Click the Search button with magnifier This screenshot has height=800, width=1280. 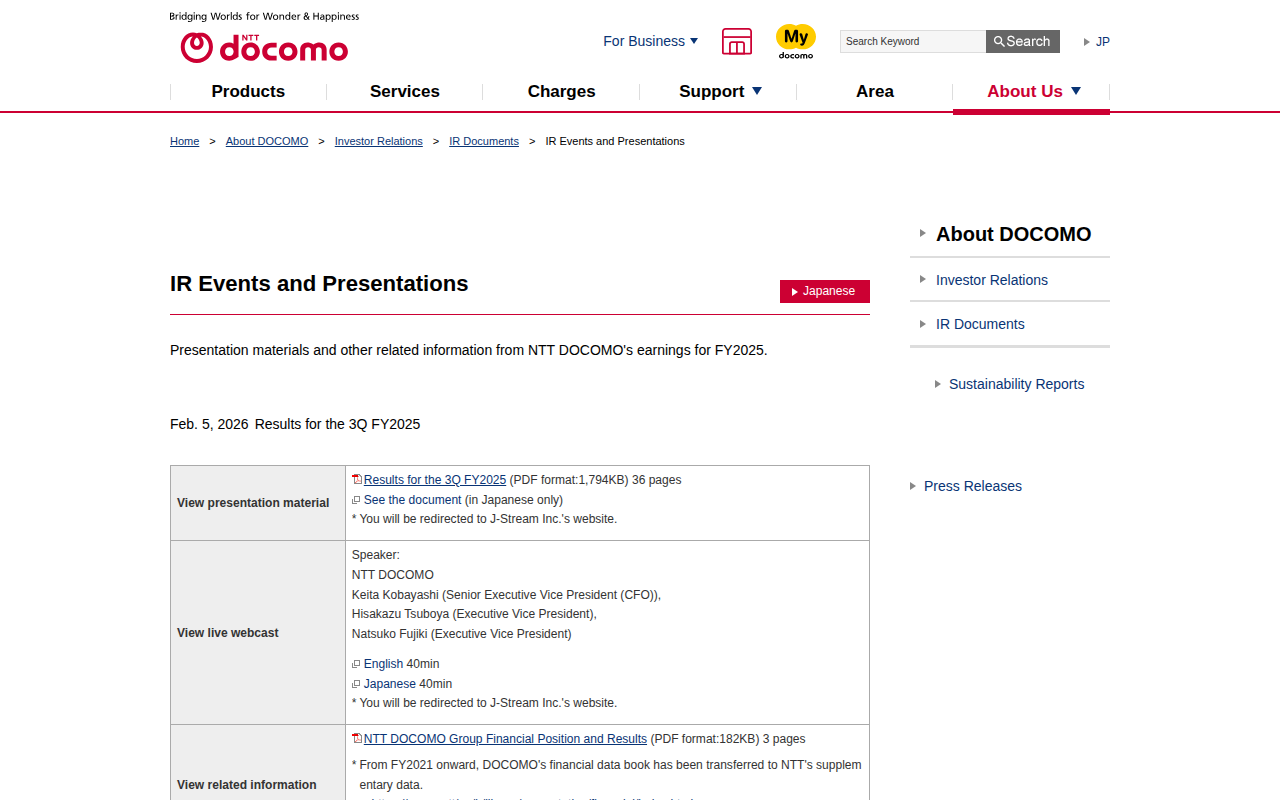[x=1022, y=41]
